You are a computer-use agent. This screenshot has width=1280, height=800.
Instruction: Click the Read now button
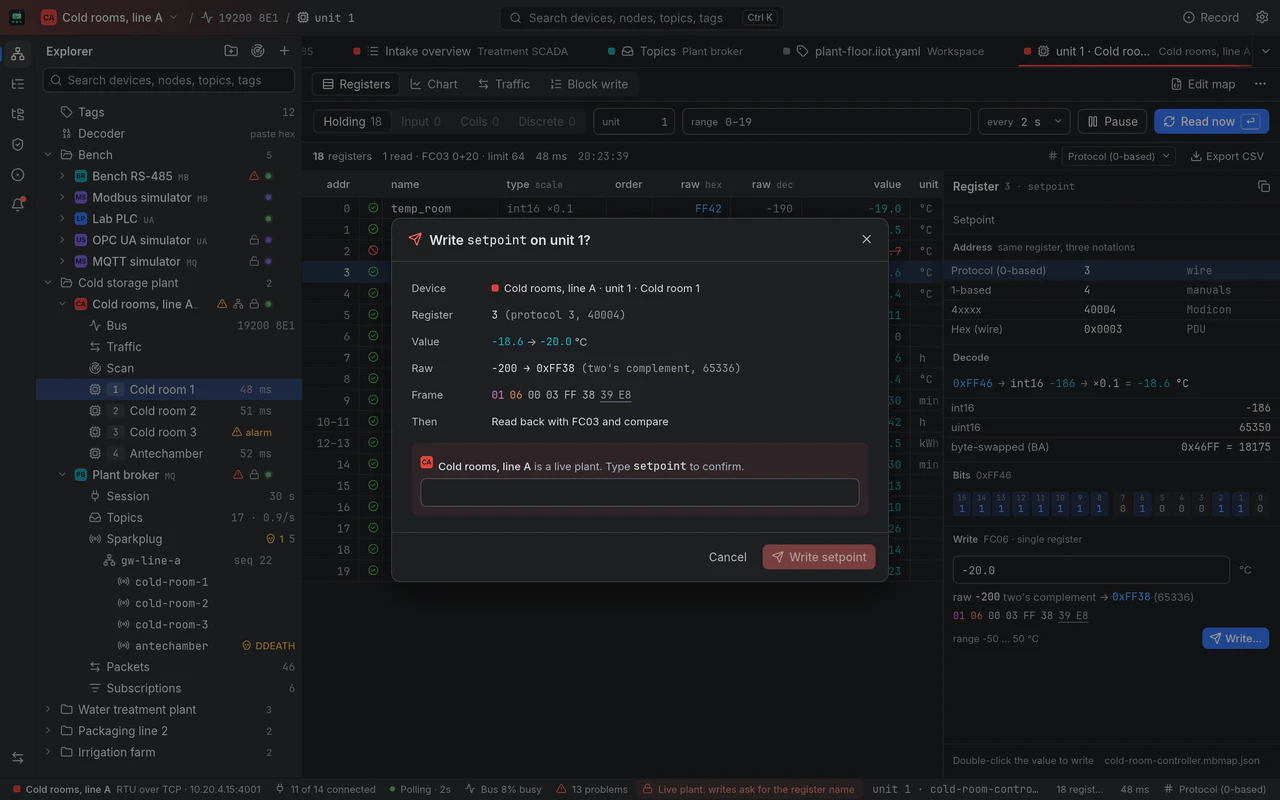coord(1211,121)
